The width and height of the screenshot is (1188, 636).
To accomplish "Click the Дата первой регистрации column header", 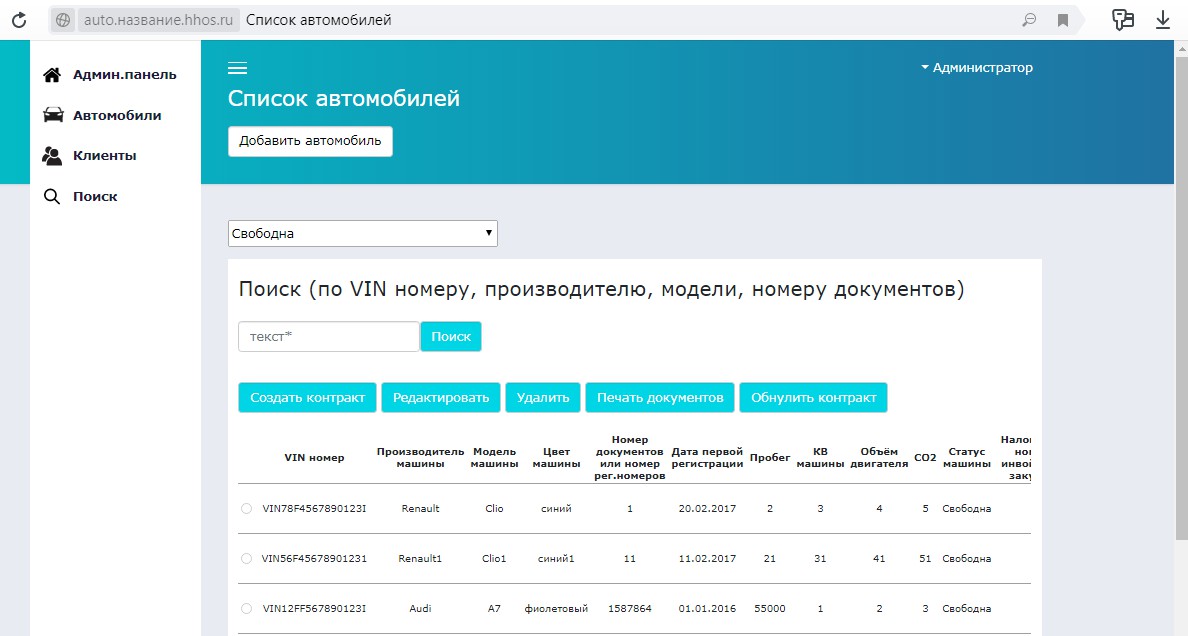I will click(x=707, y=458).
